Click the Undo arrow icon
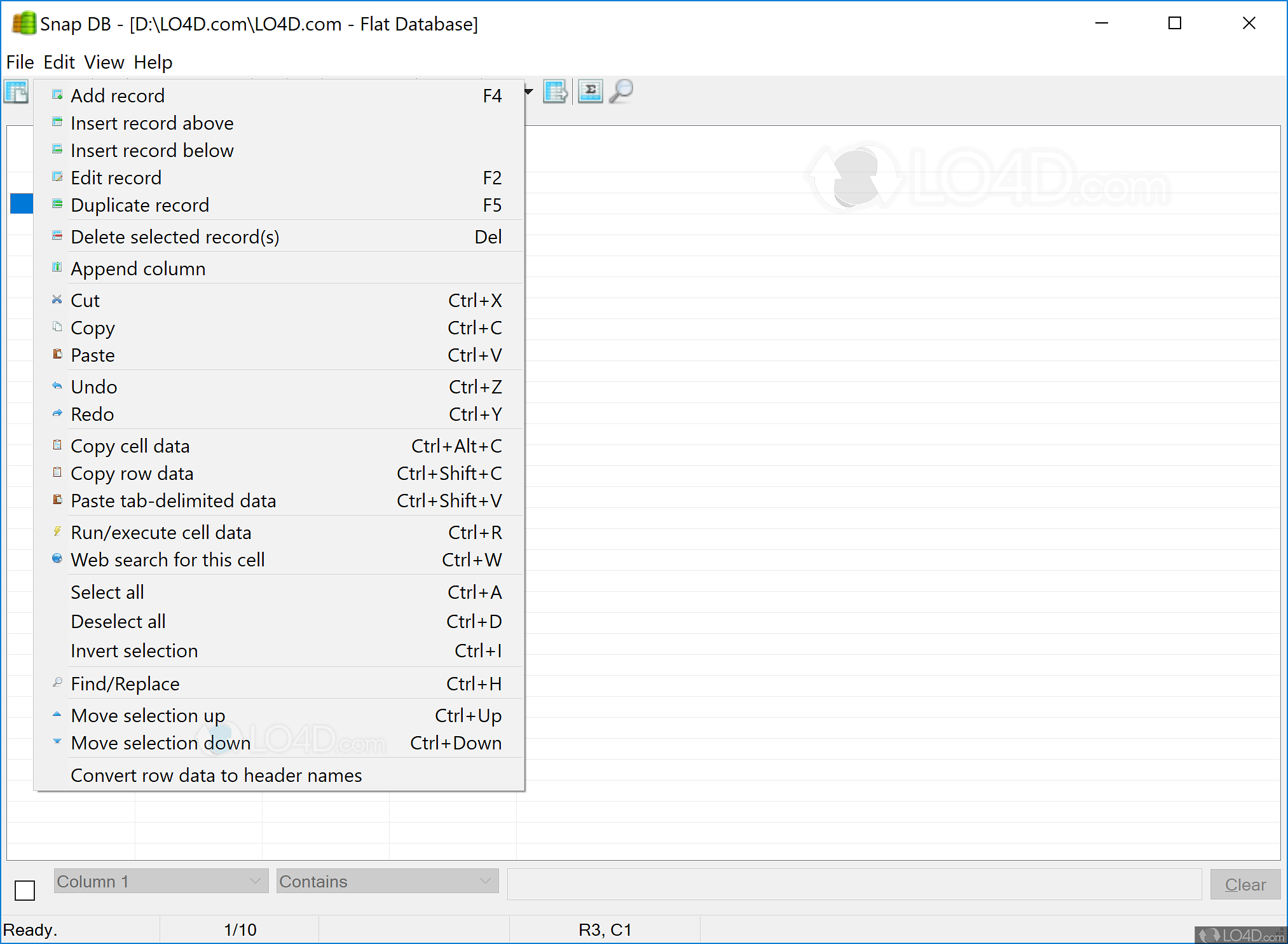1288x944 pixels. (x=57, y=386)
